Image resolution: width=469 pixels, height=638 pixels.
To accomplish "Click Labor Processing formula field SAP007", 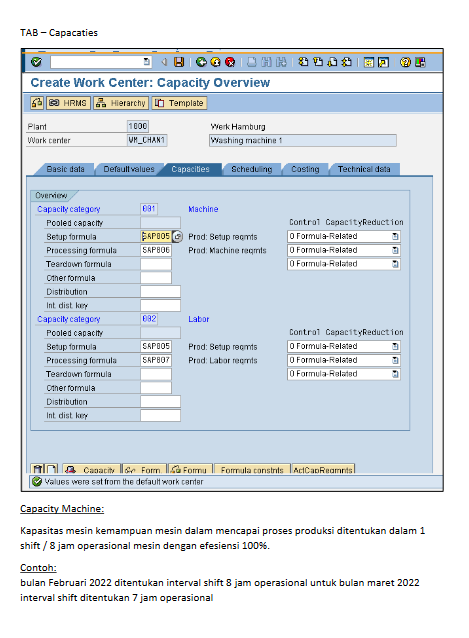I will tap(156, 360).
